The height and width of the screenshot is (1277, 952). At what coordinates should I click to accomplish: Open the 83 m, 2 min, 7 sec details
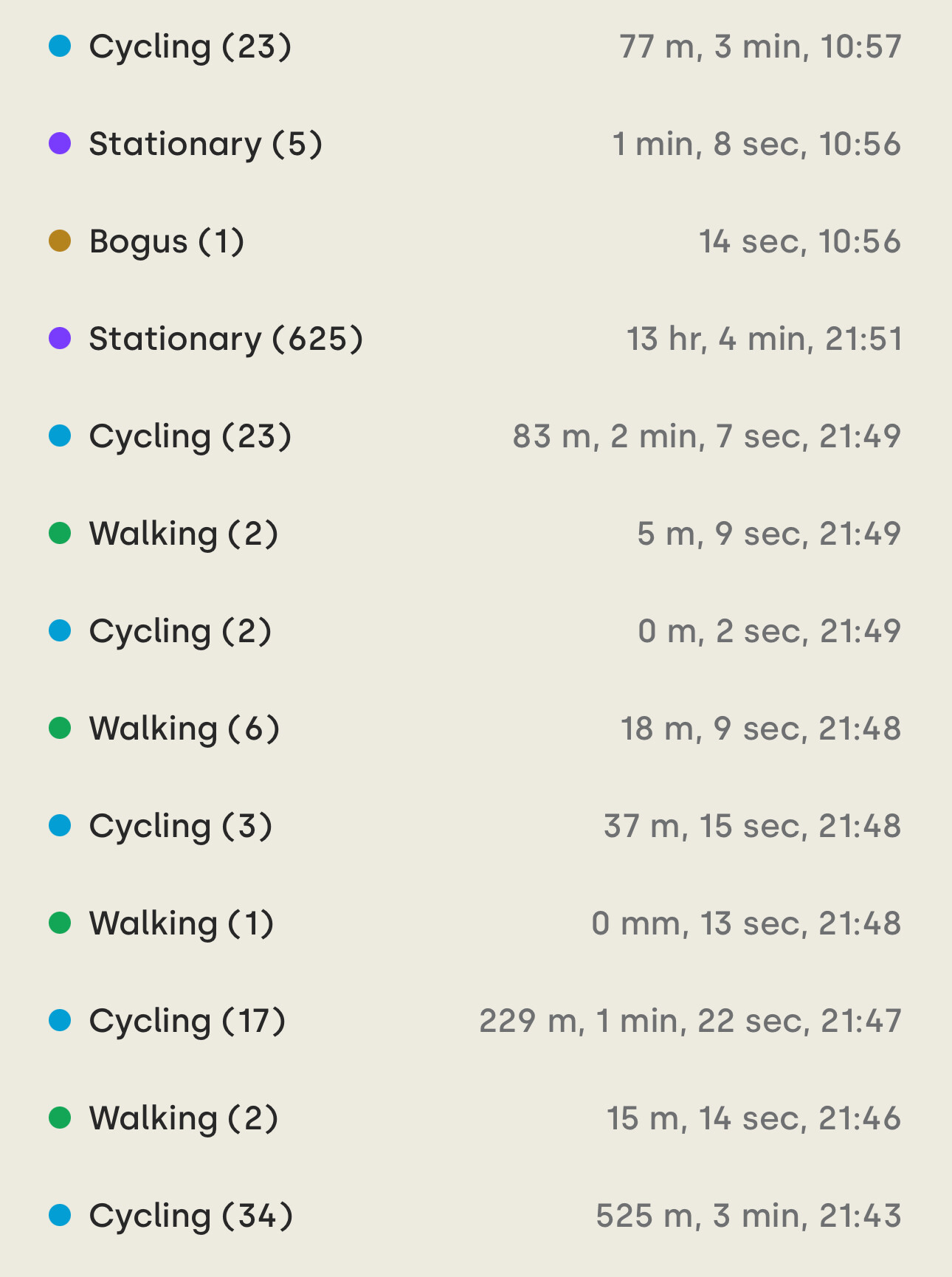coord(706,436)
